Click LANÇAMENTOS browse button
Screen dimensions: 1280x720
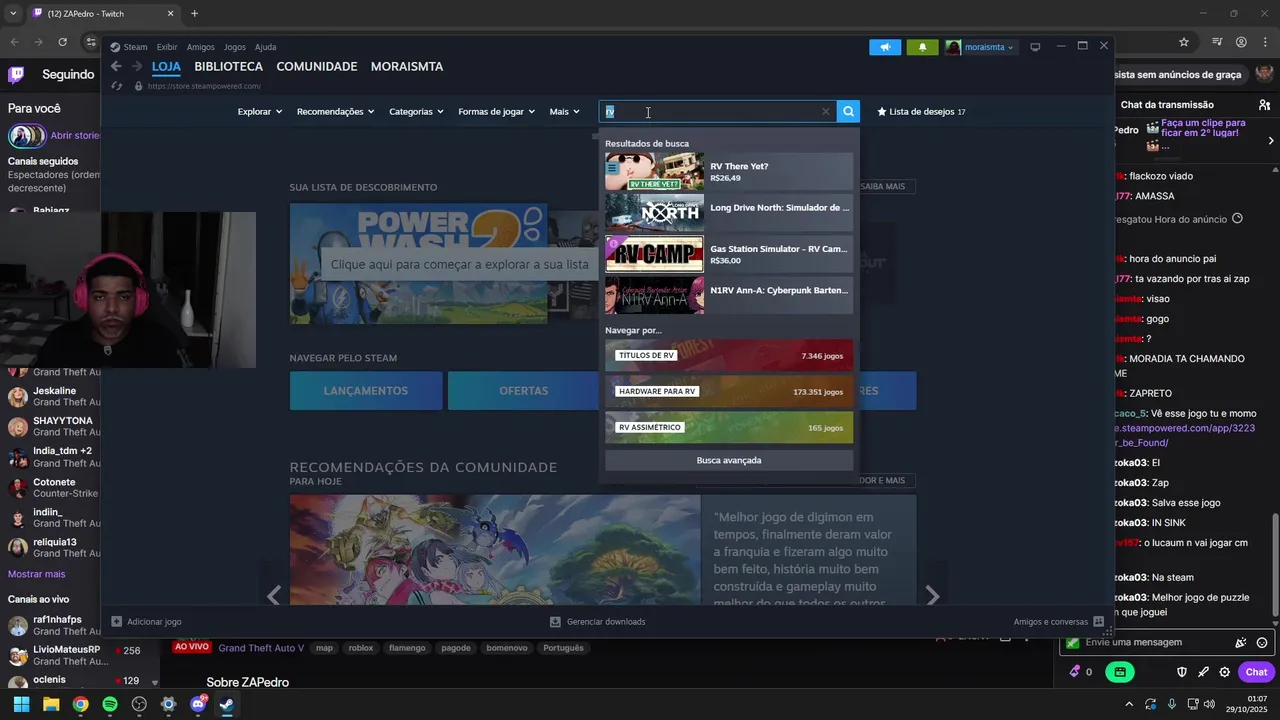point(366,391)
